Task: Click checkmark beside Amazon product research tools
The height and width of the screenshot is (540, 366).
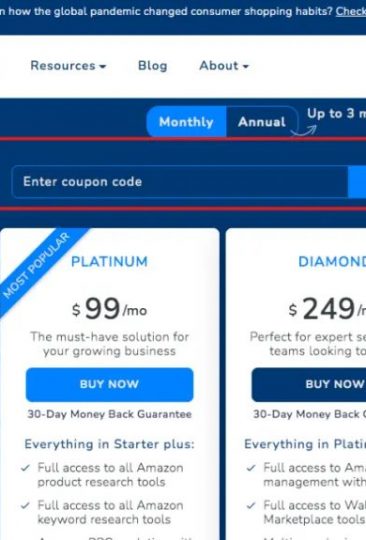Action: click(25, 468)
